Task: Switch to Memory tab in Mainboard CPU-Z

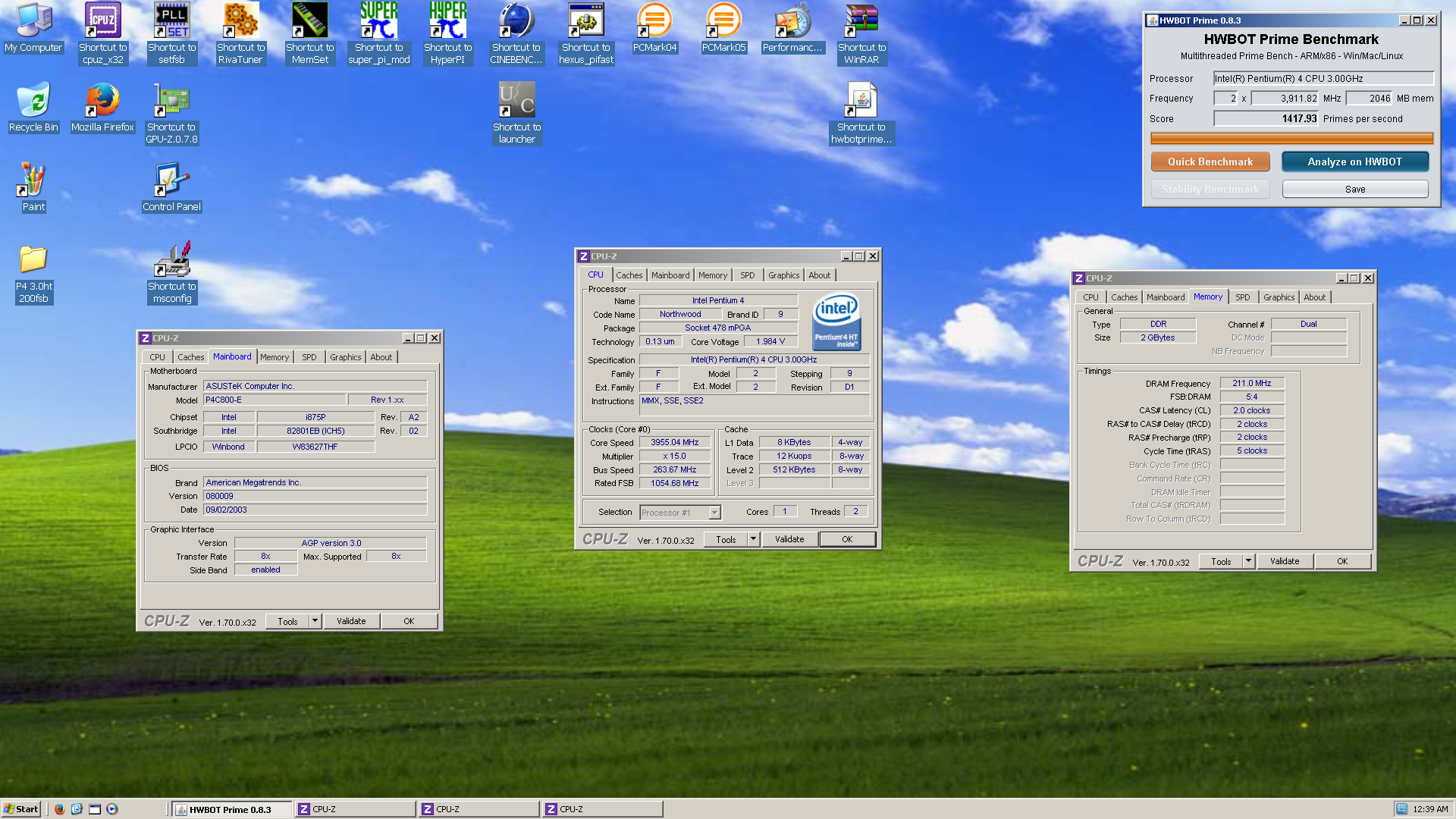Action: (274, 357)
